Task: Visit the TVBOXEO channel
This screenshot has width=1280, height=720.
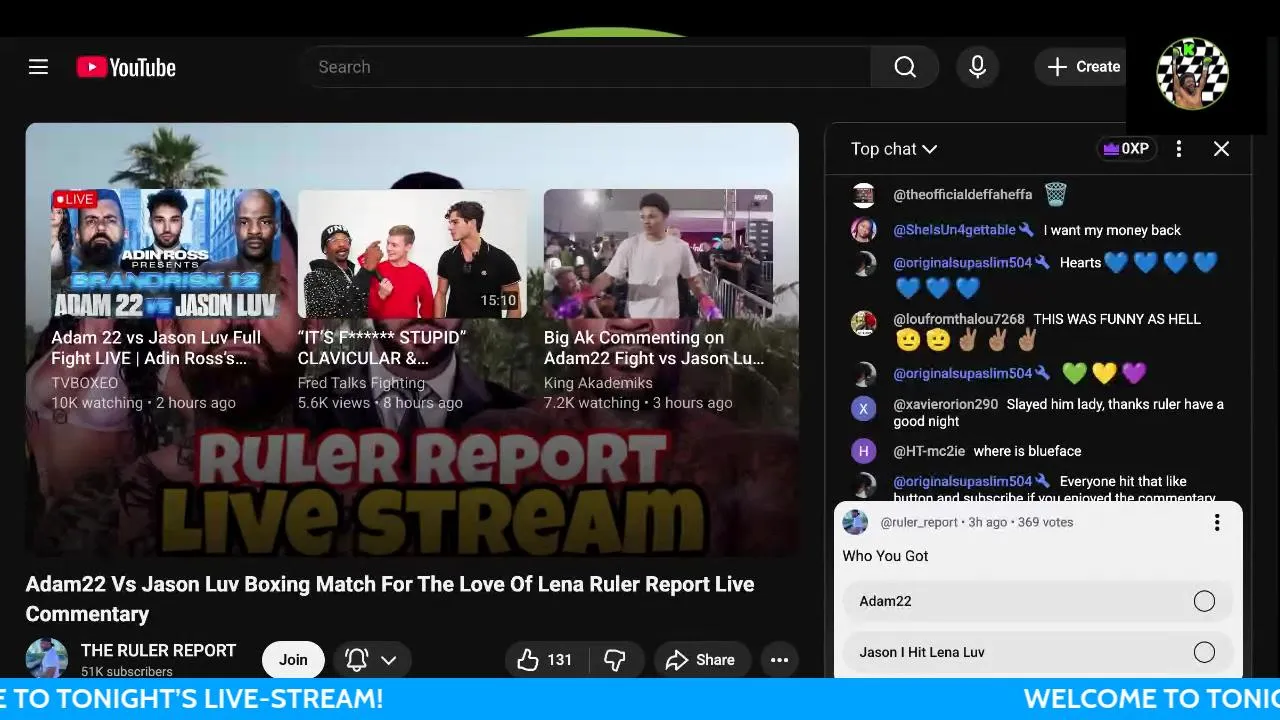Action: 85,383
